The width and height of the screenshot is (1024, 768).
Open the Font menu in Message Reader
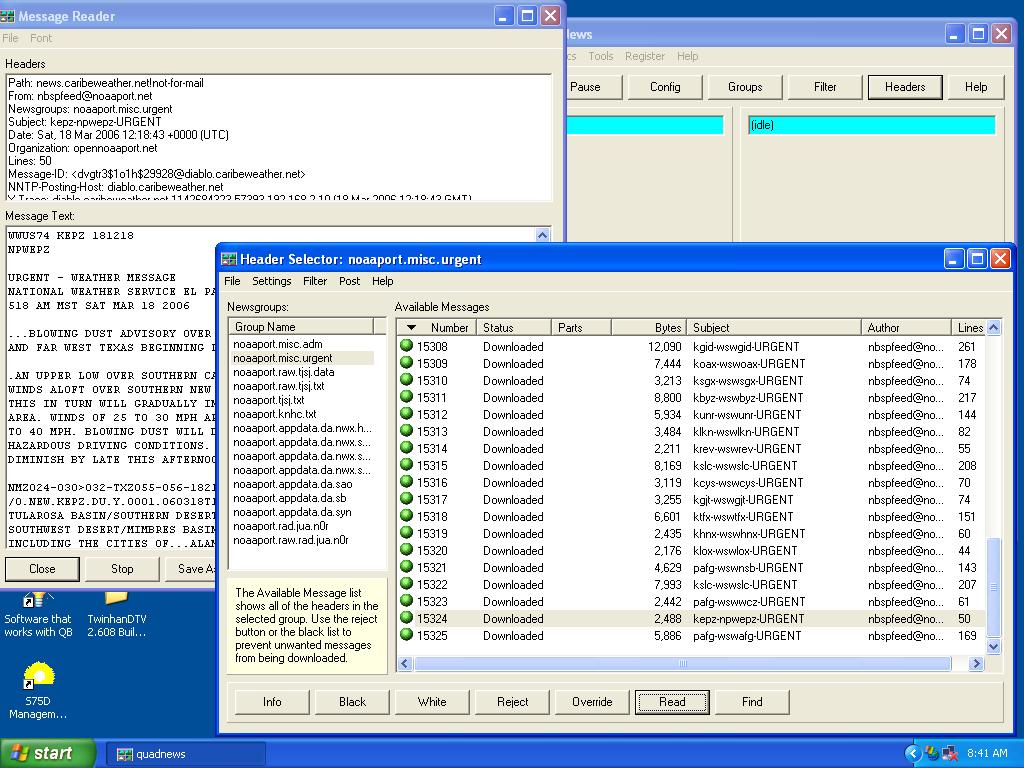click(40, 38)
